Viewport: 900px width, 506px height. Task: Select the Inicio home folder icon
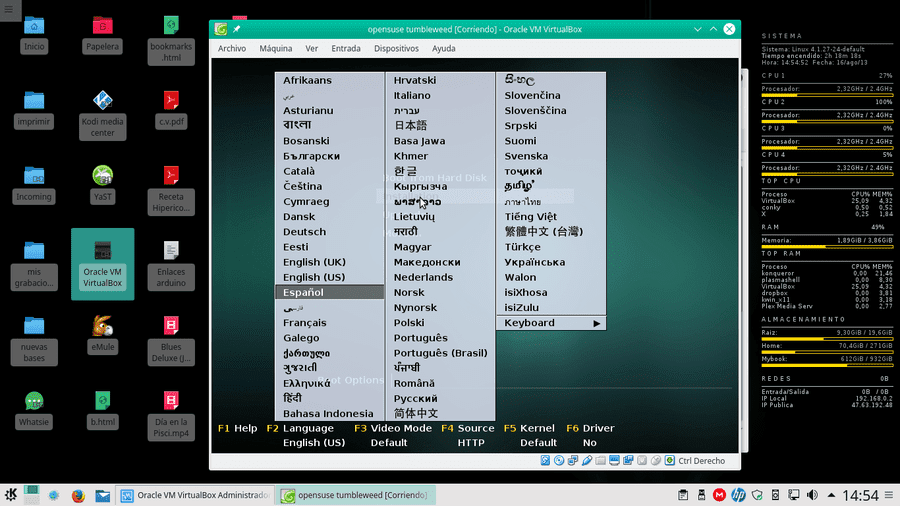pyautogui.click(x=34, y=34)
